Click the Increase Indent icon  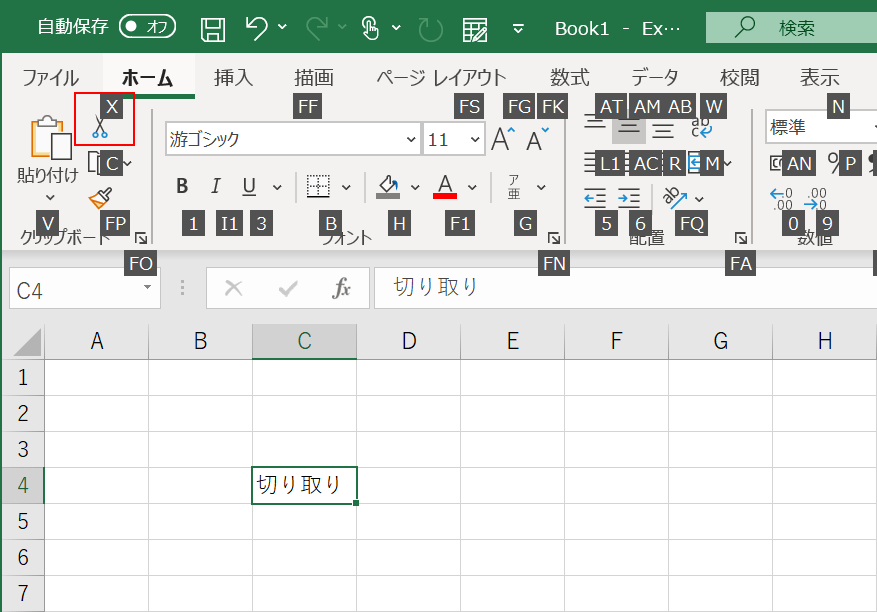(629, 197)
